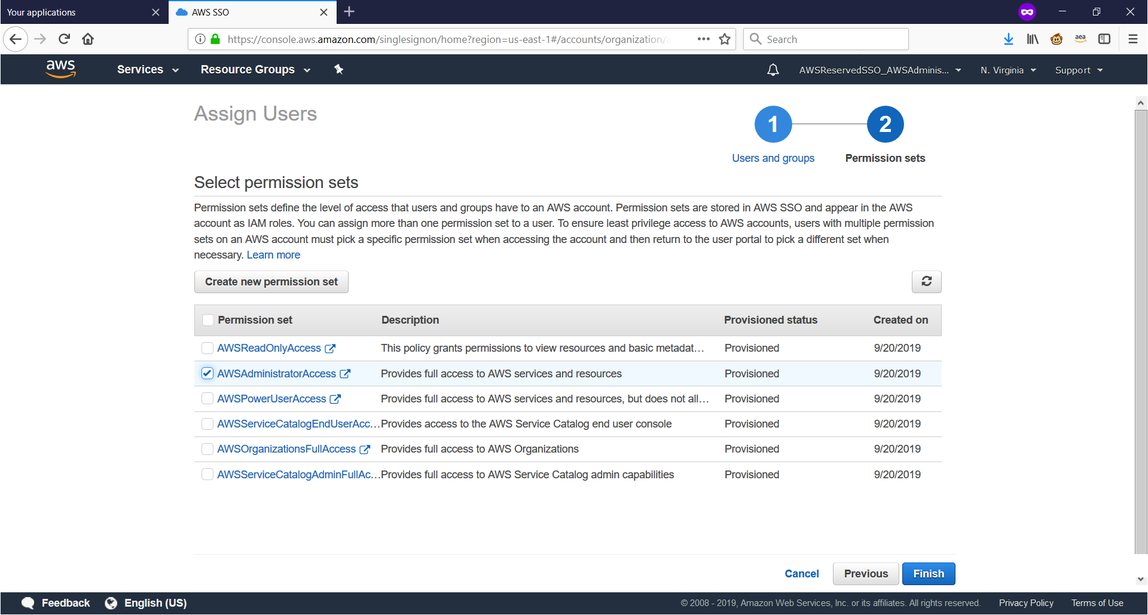Expand the Services dropdown menu

(x=148, y=70)
